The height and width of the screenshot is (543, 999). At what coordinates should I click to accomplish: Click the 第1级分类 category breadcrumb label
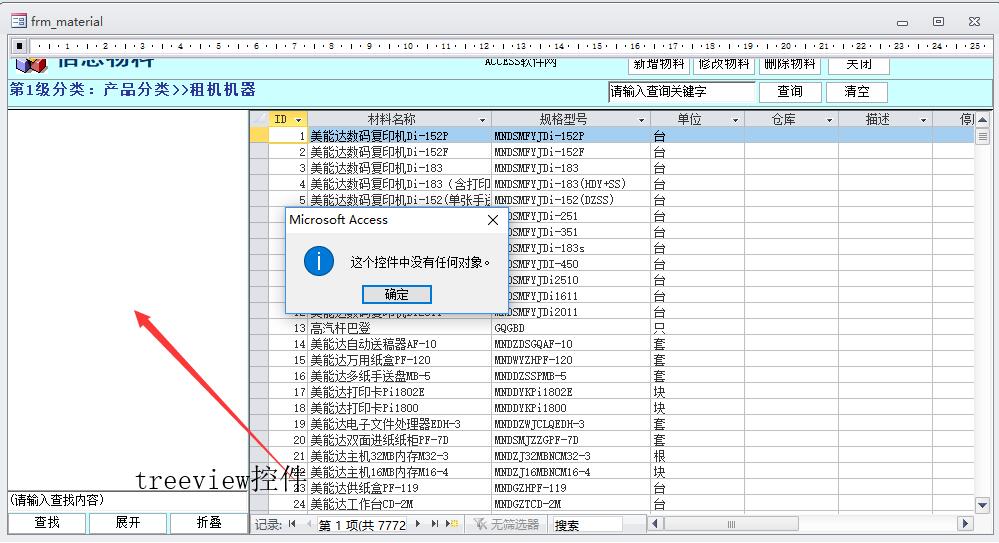pyautogui.click(x=132, y=89)
